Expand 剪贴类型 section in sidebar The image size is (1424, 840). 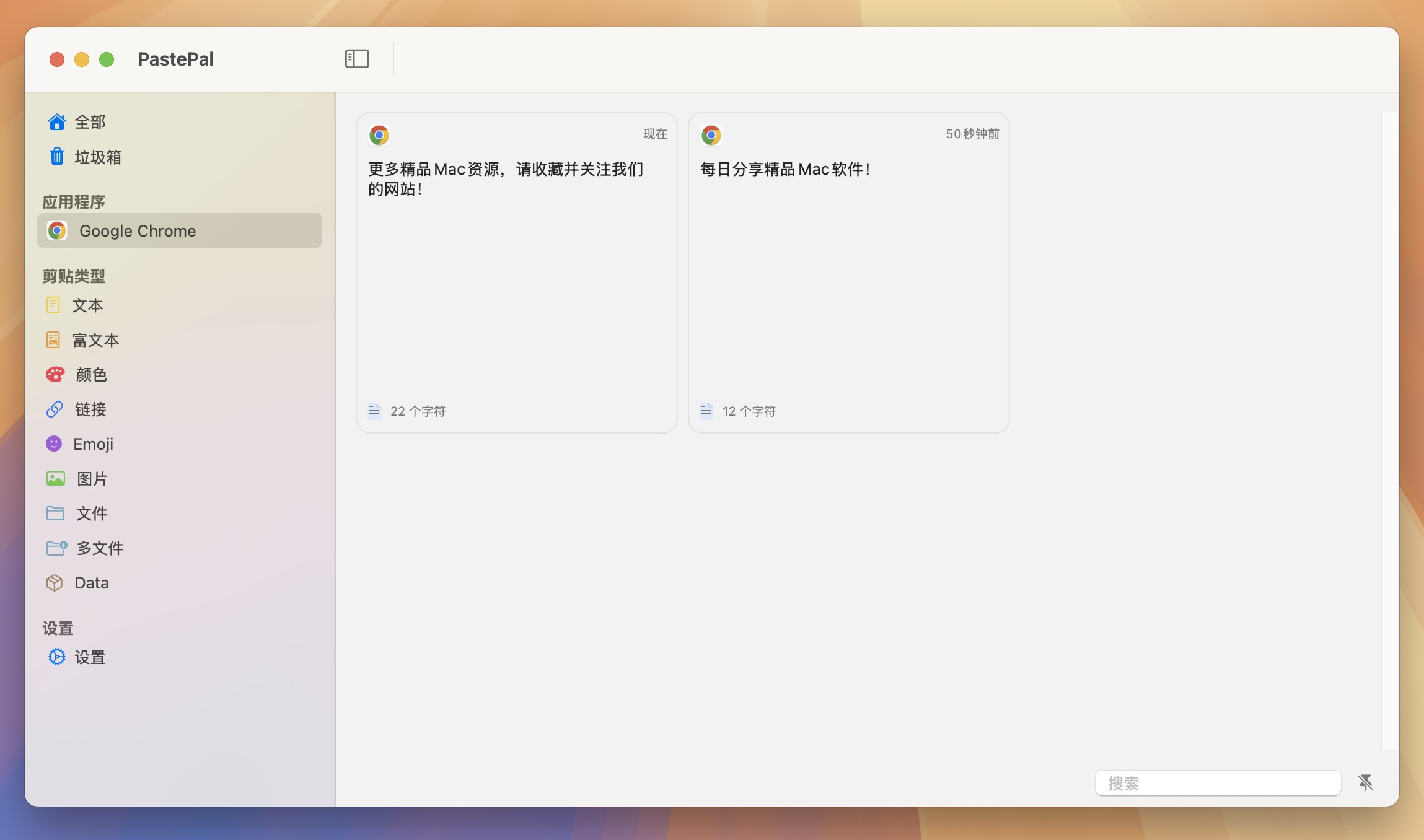coord(75,276)
